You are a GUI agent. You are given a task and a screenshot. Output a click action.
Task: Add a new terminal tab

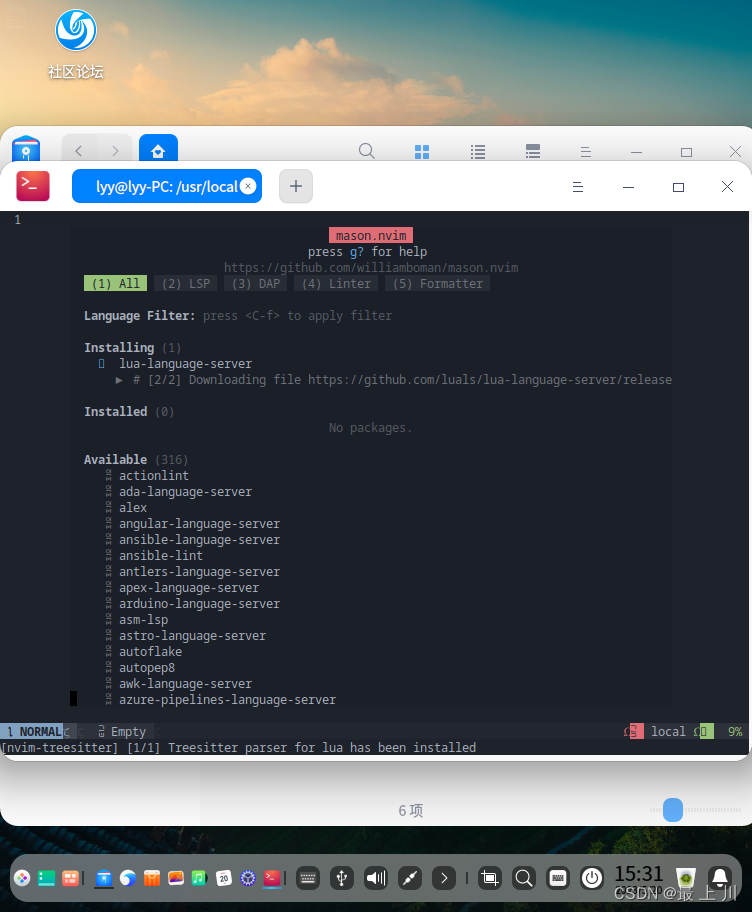pyautogui.click(x=296, y=186)
